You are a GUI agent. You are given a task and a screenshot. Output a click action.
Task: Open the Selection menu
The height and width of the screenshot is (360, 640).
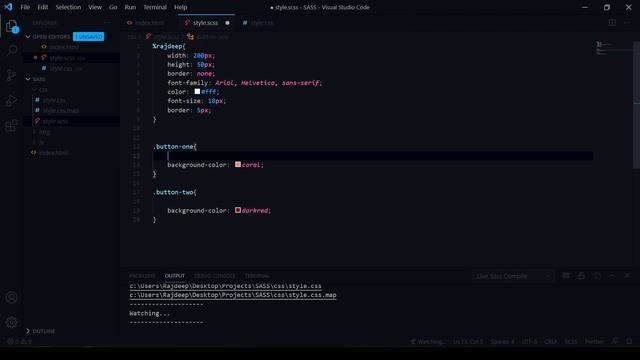click(68, 7)
